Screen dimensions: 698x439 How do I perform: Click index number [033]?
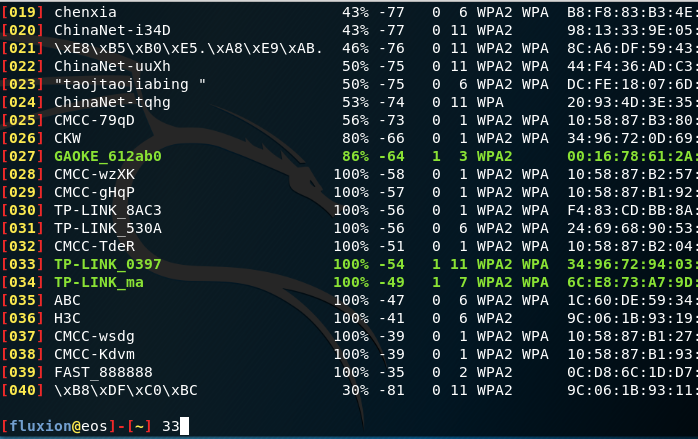pyautogui.click(x=22, y=264)
